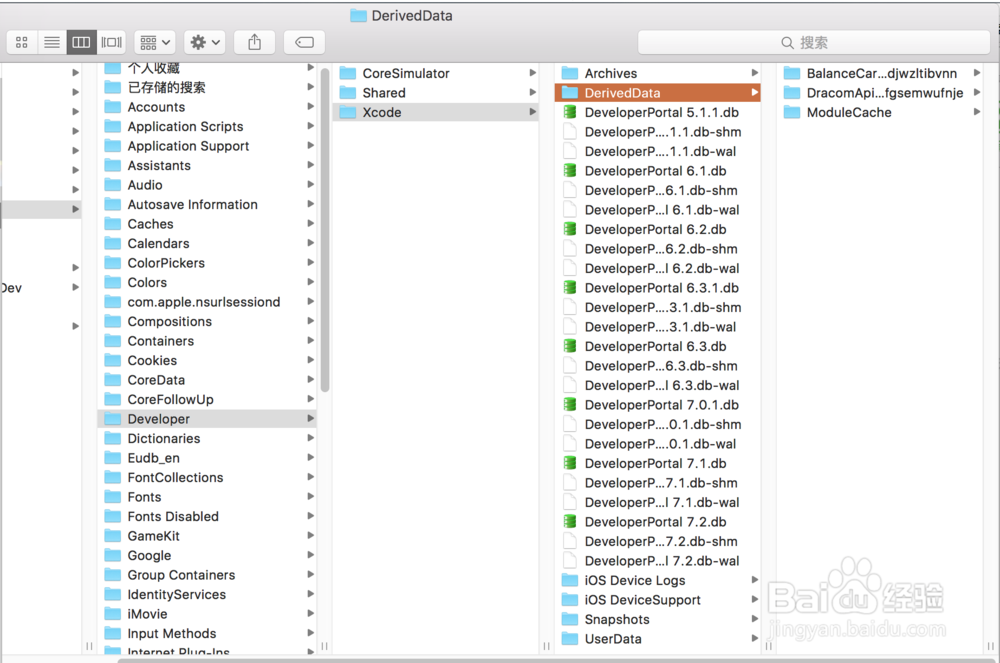Select the Cover Flow view icon
This screenshot has width=1000, height=663.
pyautogui.click(x=111, y=42)
